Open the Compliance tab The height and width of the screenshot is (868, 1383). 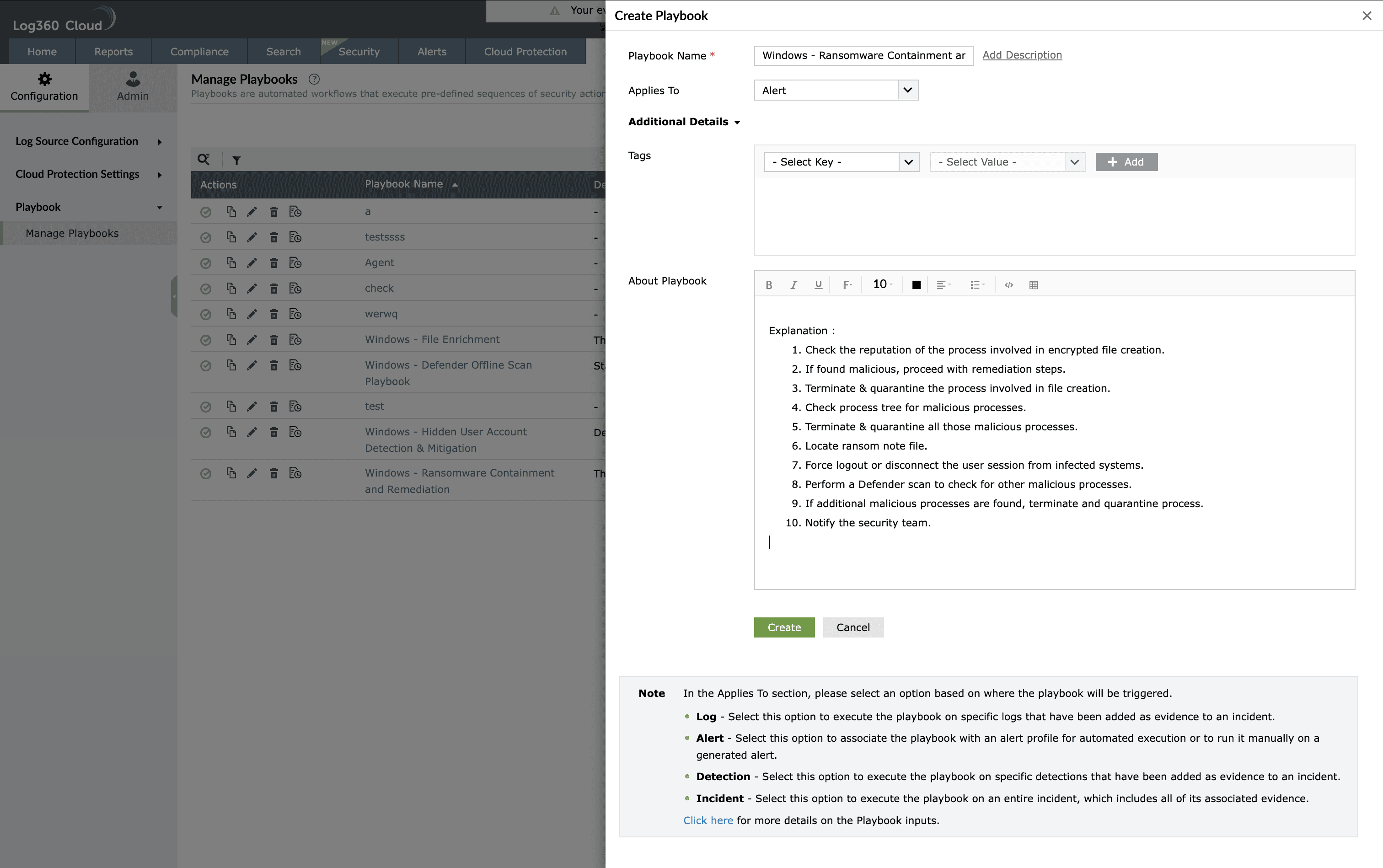tap(199, 52)
